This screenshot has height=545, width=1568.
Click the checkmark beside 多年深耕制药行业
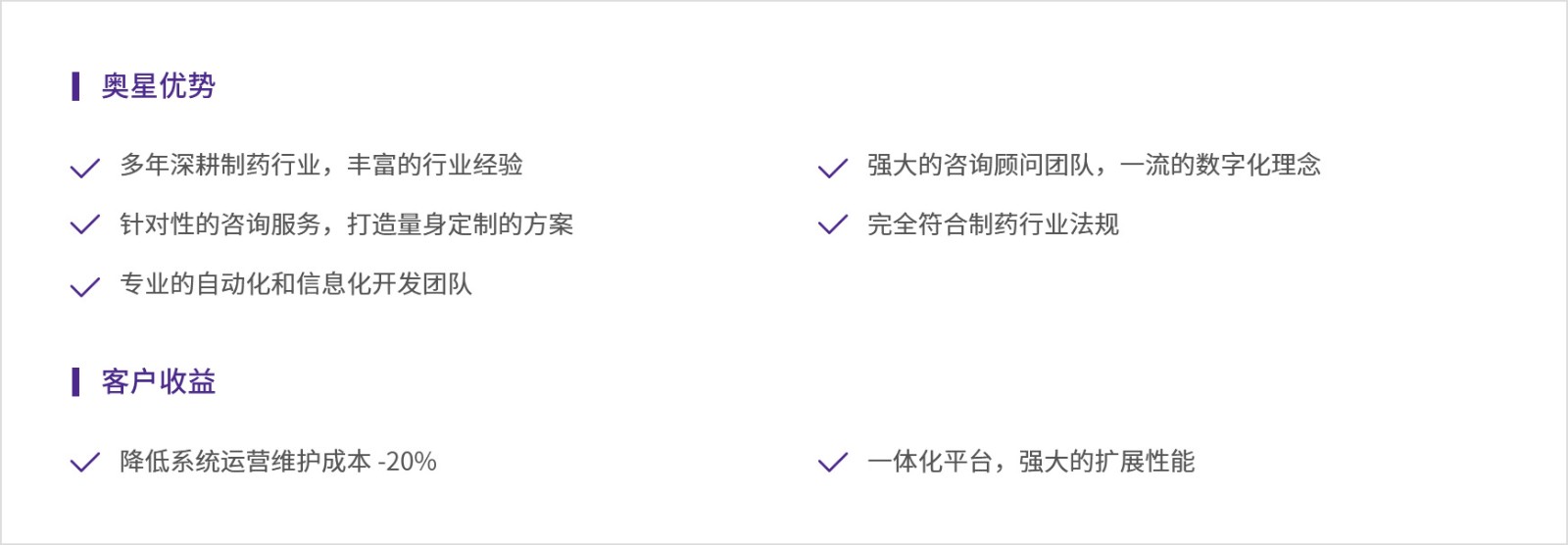tap(85, 168)
